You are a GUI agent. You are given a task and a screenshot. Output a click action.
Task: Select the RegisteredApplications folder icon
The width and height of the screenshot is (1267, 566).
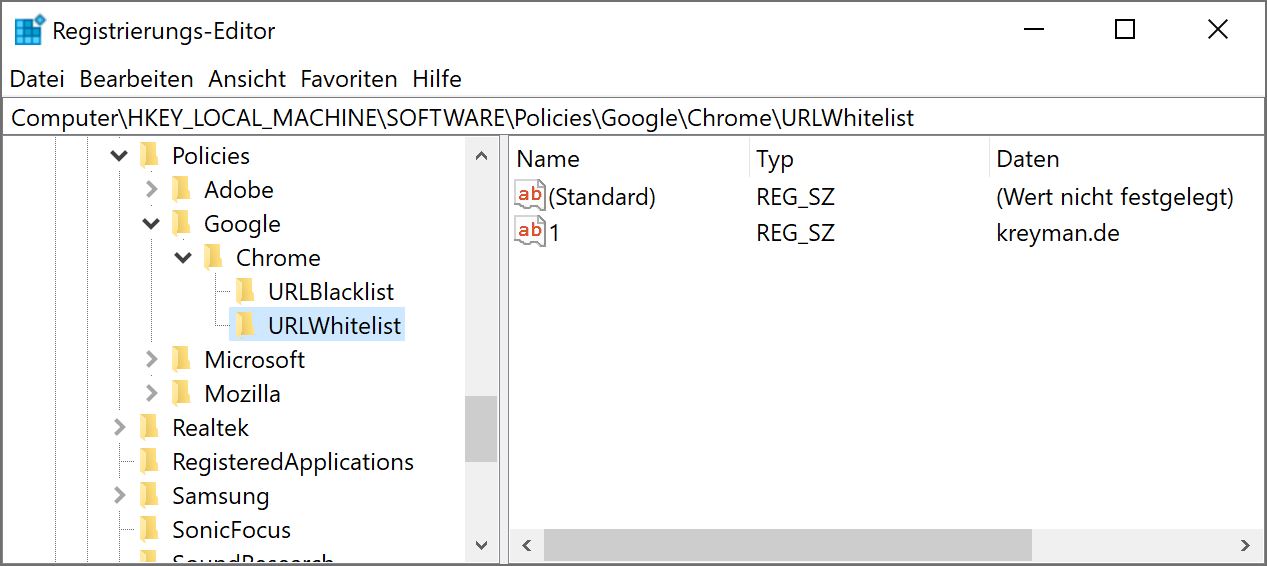150,461
